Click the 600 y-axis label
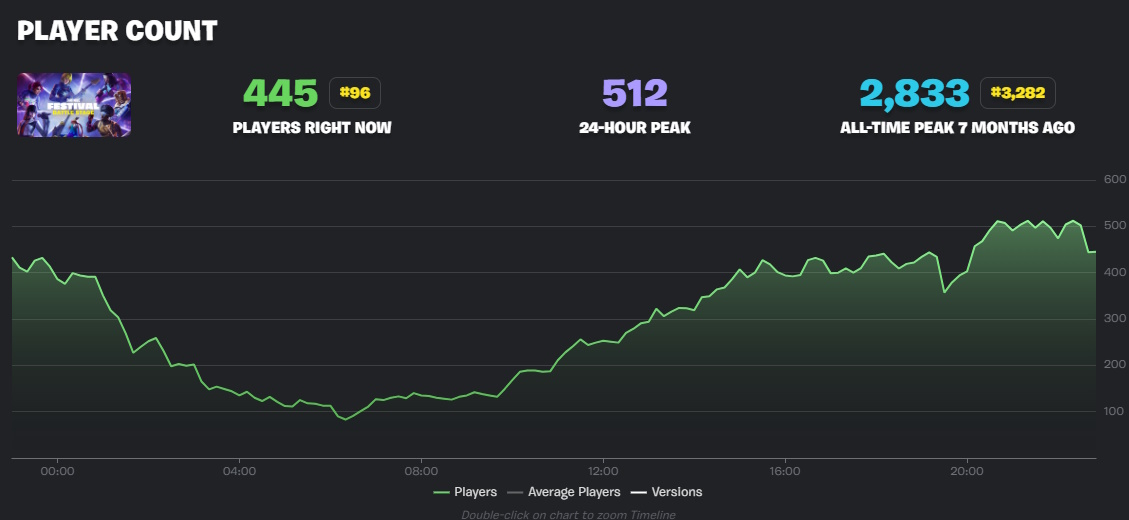This screenshot has width=1129, height=520. (1115, 179)
